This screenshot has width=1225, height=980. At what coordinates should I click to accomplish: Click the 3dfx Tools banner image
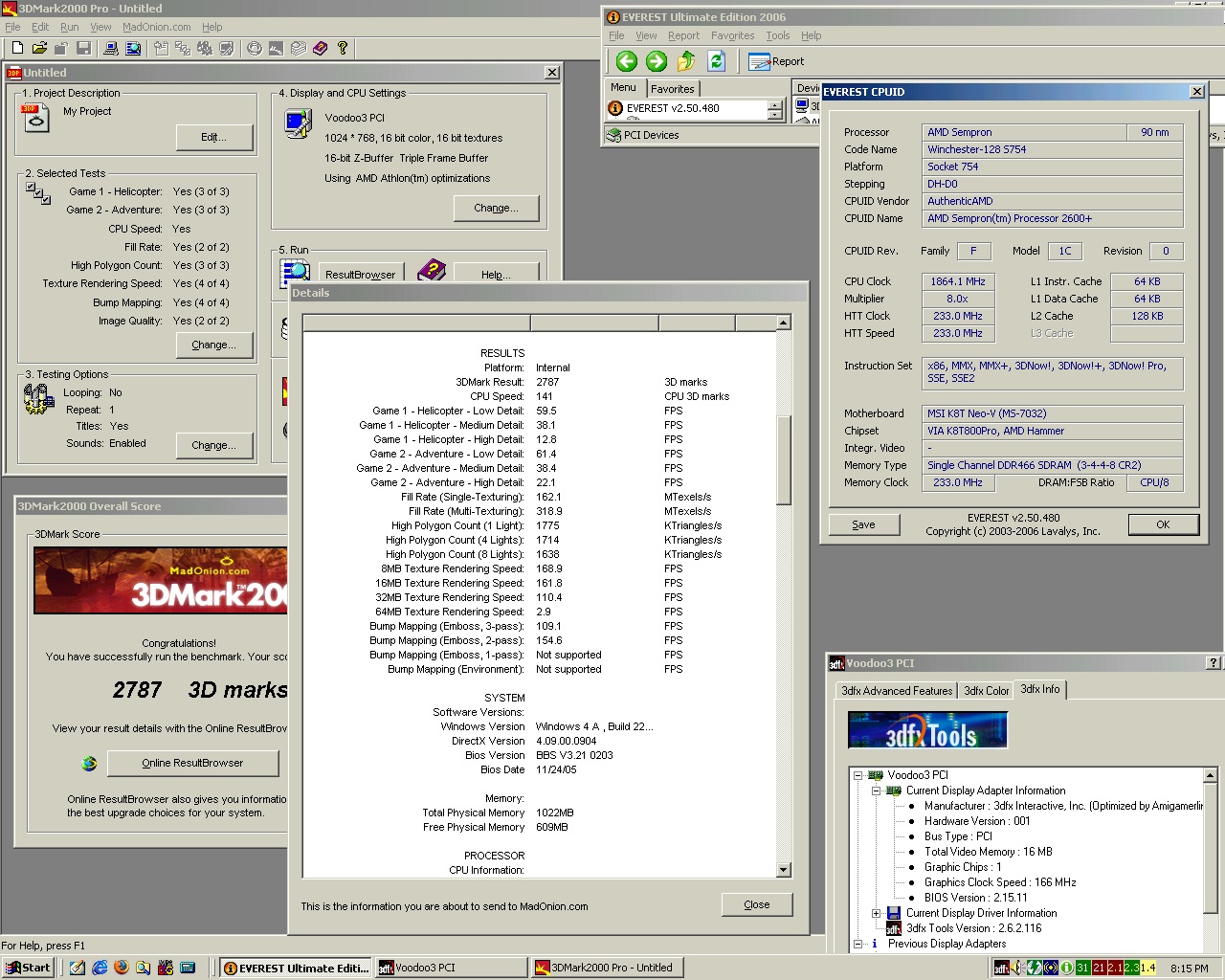[x=927, y=730]
